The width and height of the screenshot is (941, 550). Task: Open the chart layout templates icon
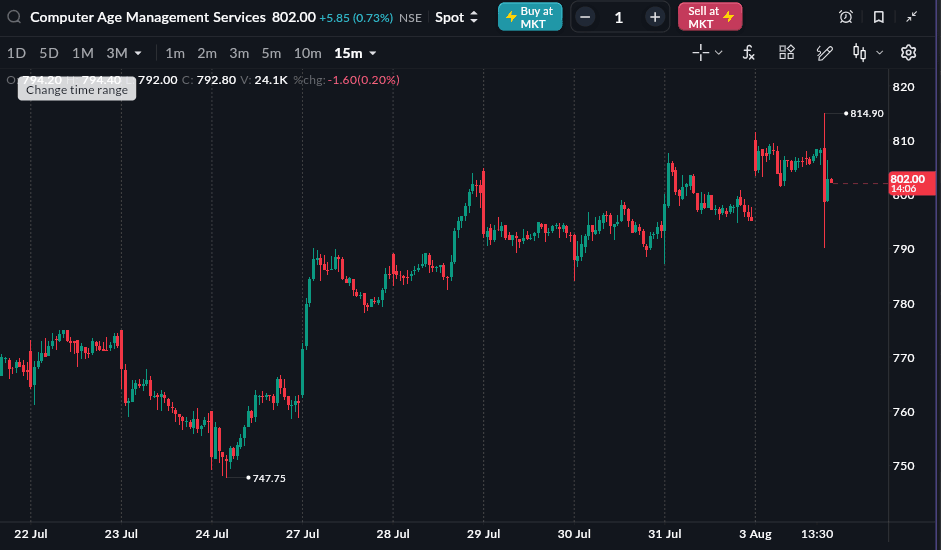[786, 53]
